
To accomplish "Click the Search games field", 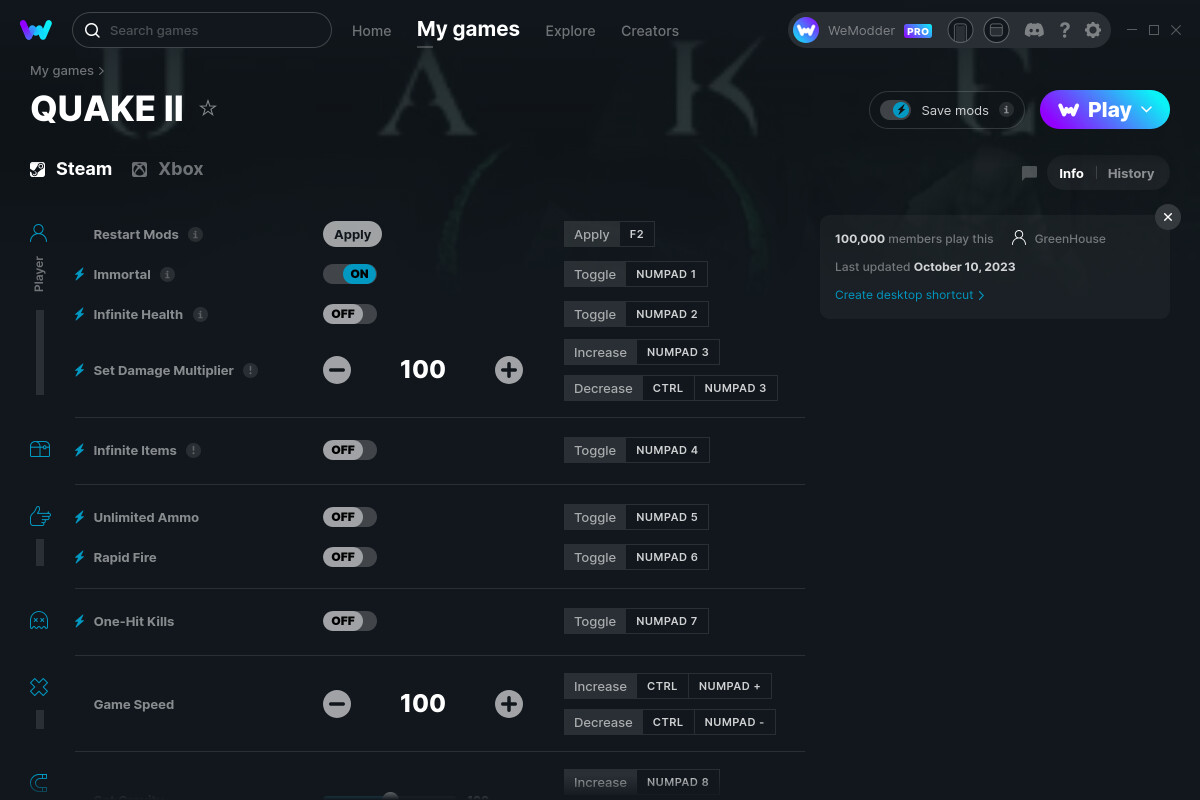I will 202,30.
